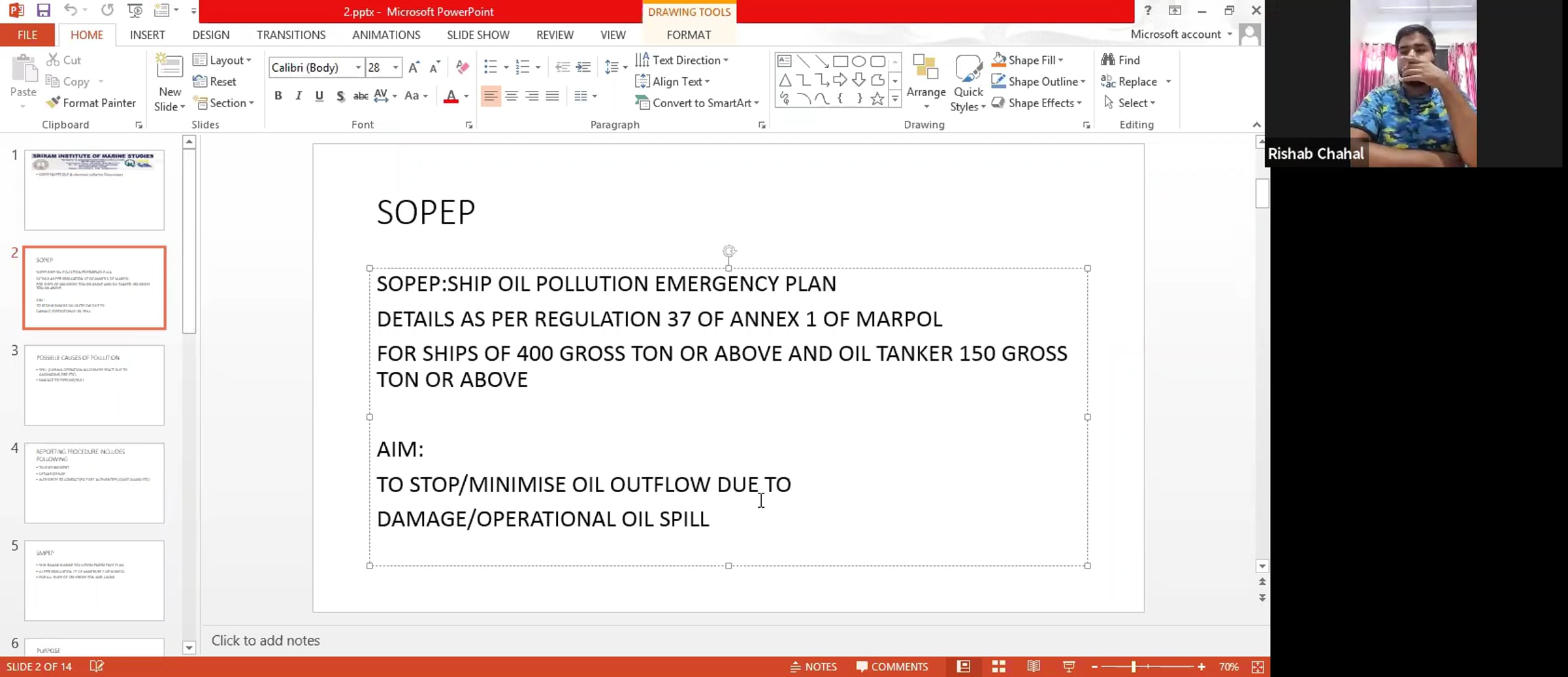Click the COMMENTS button in status bar
Viewport: 1568px width, 677px height.
click(892, 666)
